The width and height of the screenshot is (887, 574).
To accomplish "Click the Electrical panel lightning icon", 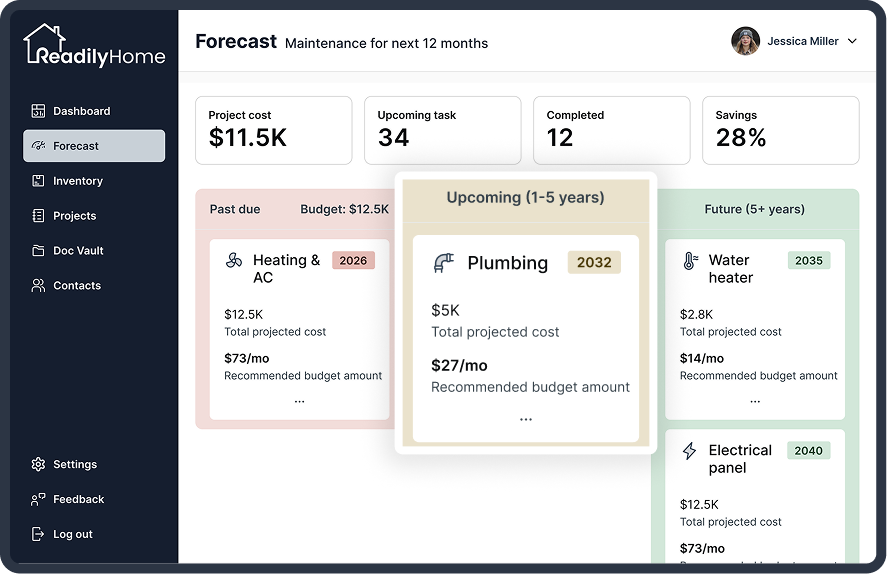I will pos(689,451).
